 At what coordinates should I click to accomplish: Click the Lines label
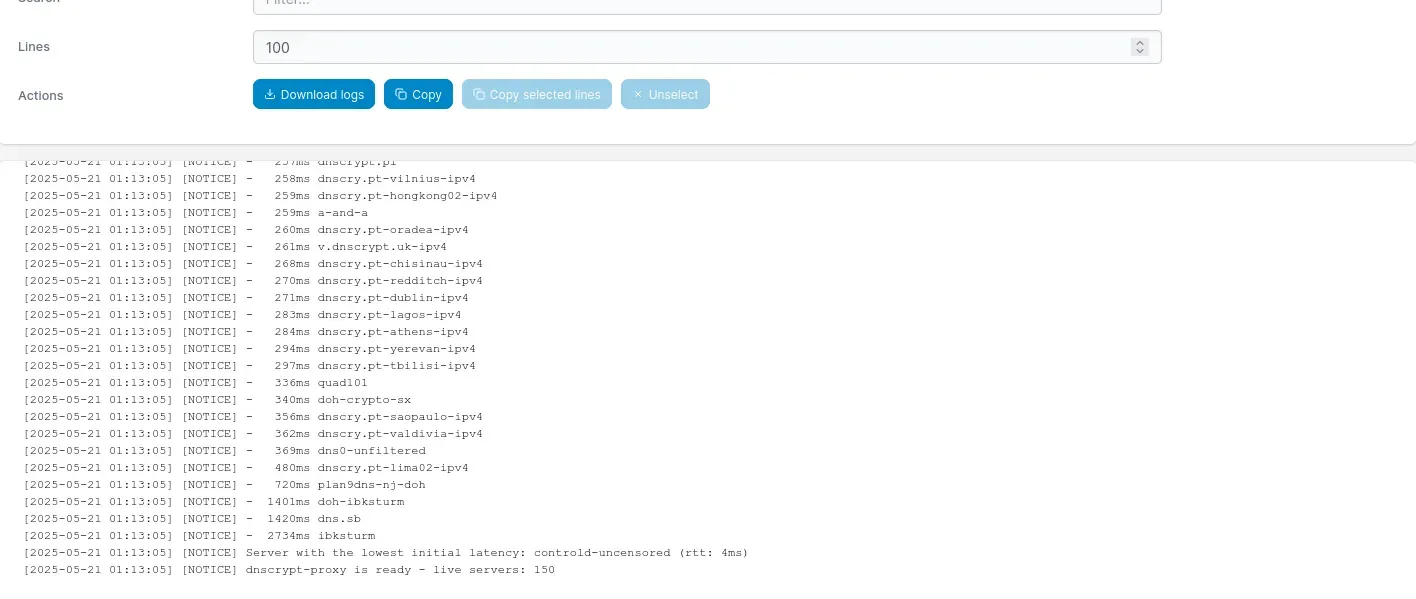tap(34, 47)
